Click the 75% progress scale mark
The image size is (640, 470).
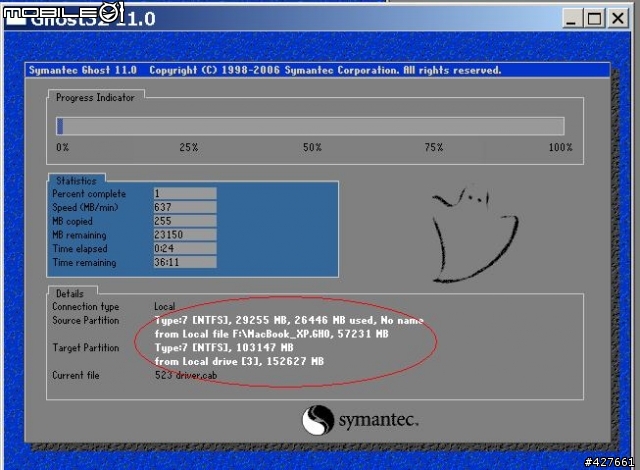tap(434, 147)
